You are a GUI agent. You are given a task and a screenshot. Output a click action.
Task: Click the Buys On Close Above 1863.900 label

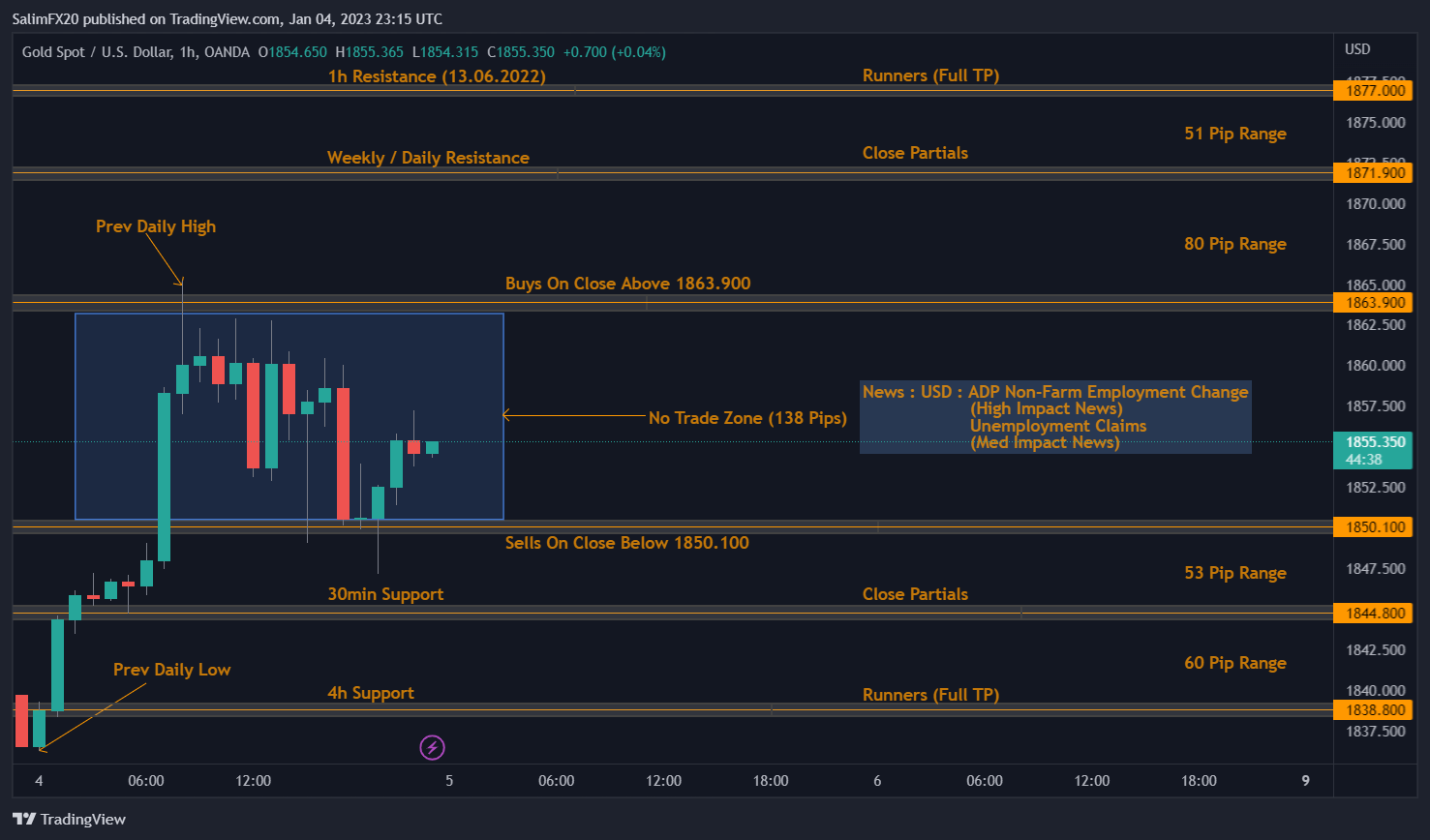(625, 284)
